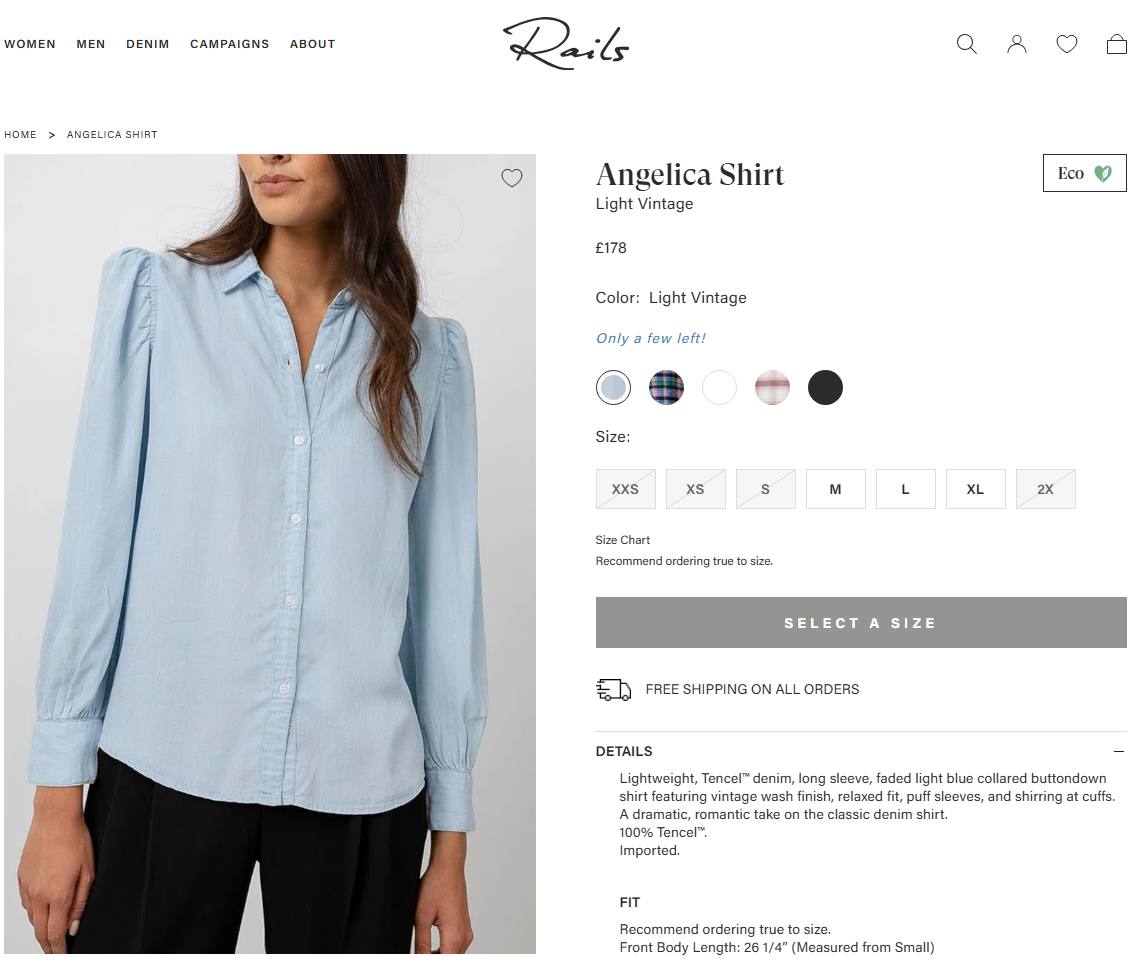The image size is (1142, 959).
Task: Choose the black color swatch
Action: [825, 387]
